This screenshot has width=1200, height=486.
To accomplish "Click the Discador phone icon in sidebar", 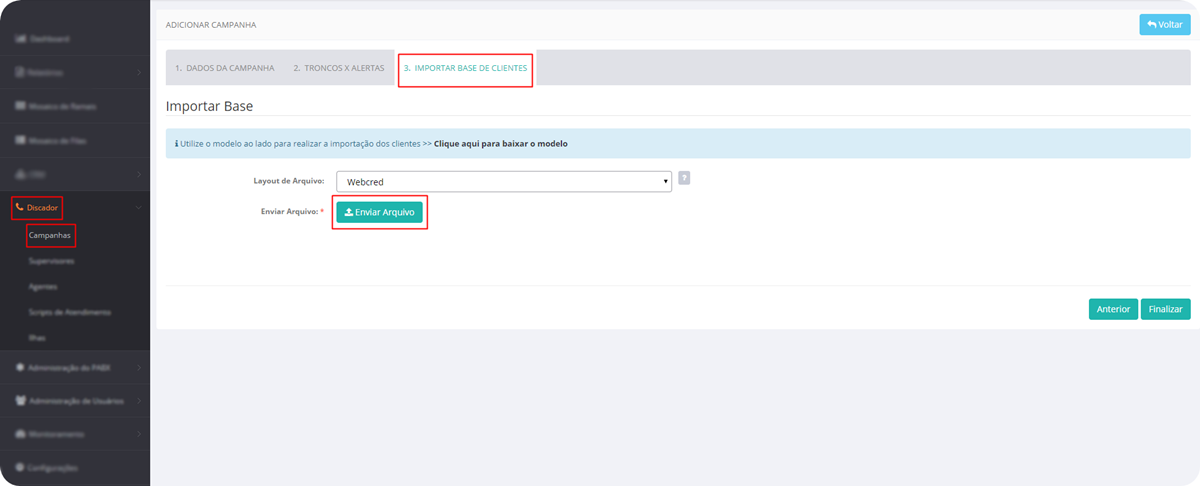I will (20, 208).
